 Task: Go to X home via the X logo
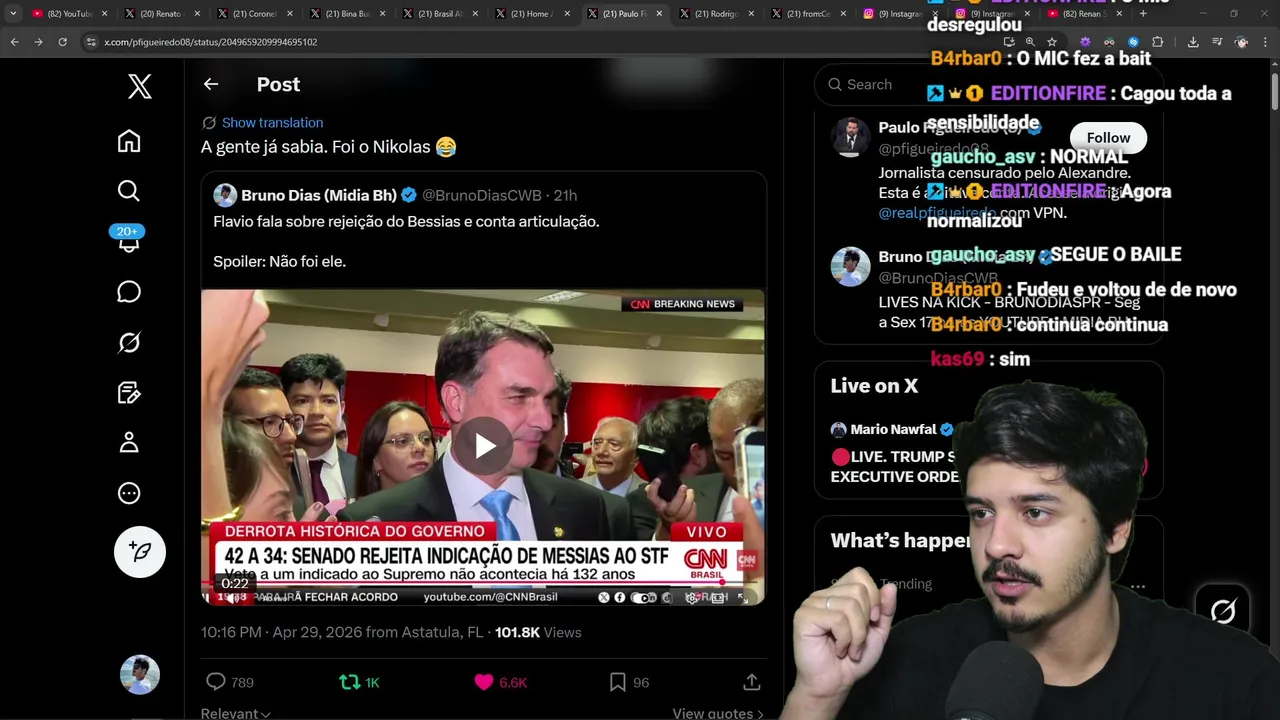tap(140, 86)
